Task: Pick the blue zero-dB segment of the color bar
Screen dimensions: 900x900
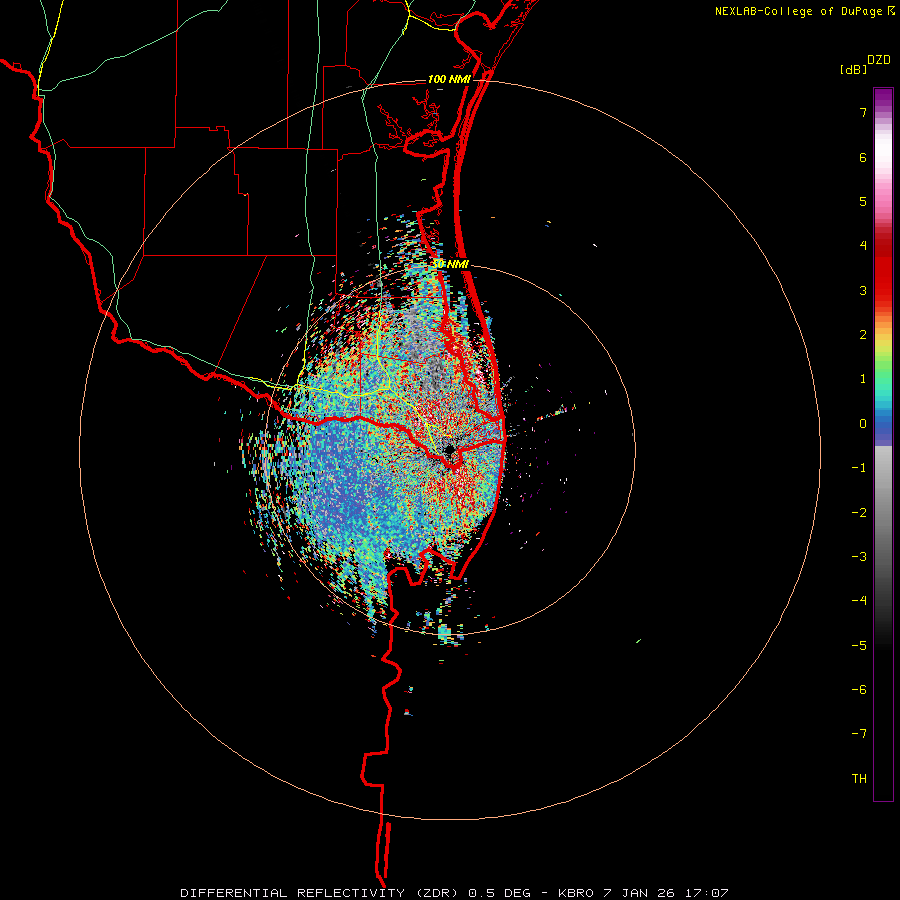Action: pyautogui.click(x=883, y=428)
